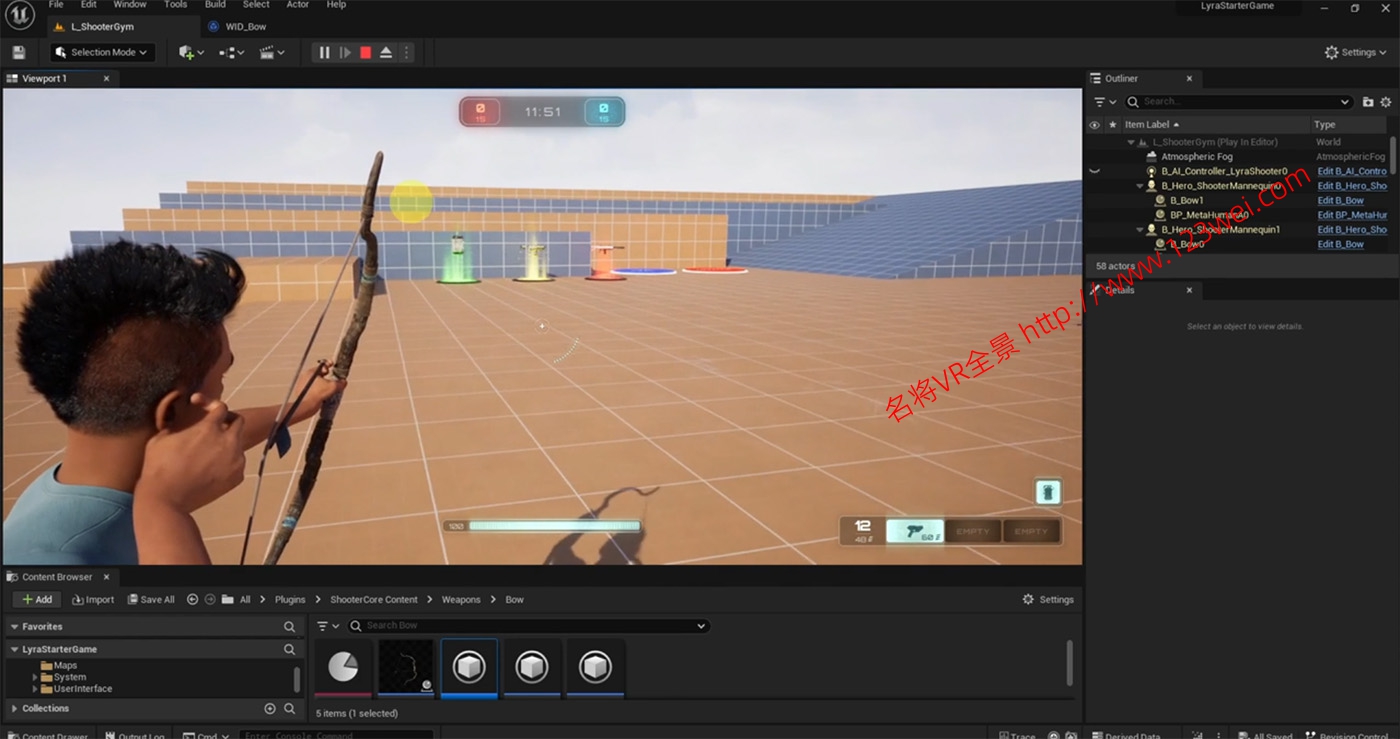Select the Pause playback icon in toolbar

click(324, 52)
